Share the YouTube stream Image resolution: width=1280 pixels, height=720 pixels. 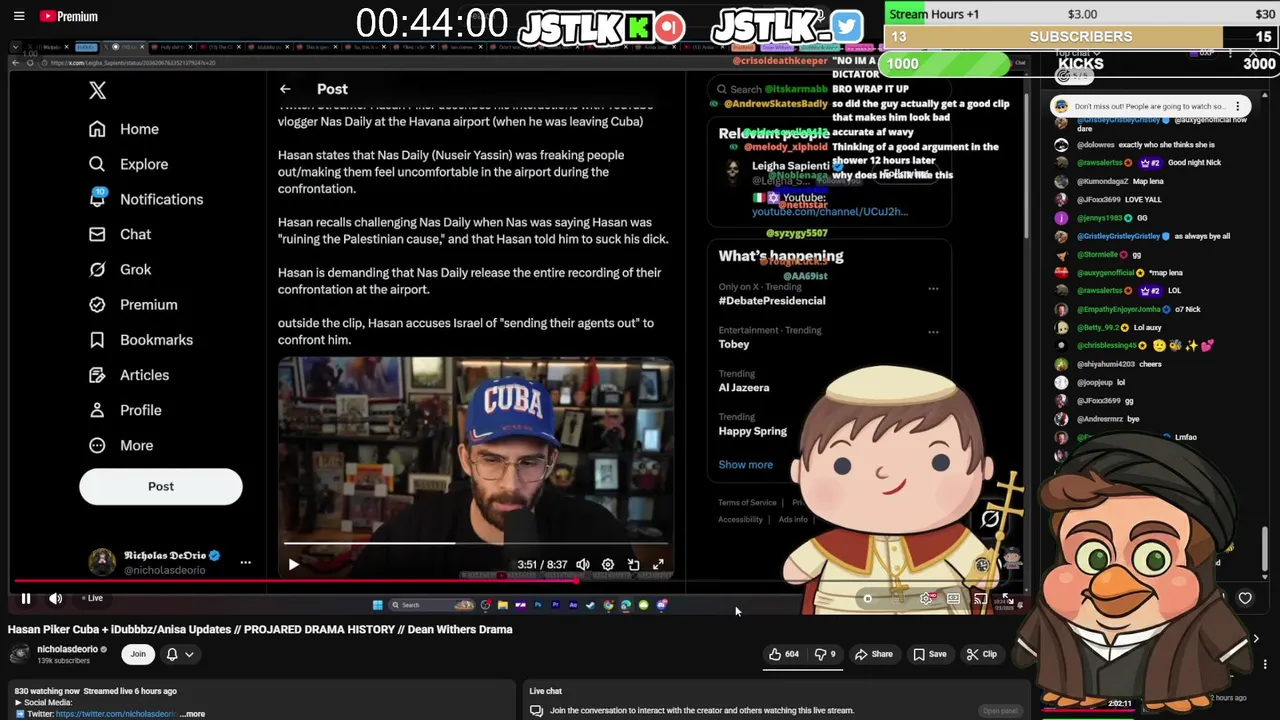873,654
